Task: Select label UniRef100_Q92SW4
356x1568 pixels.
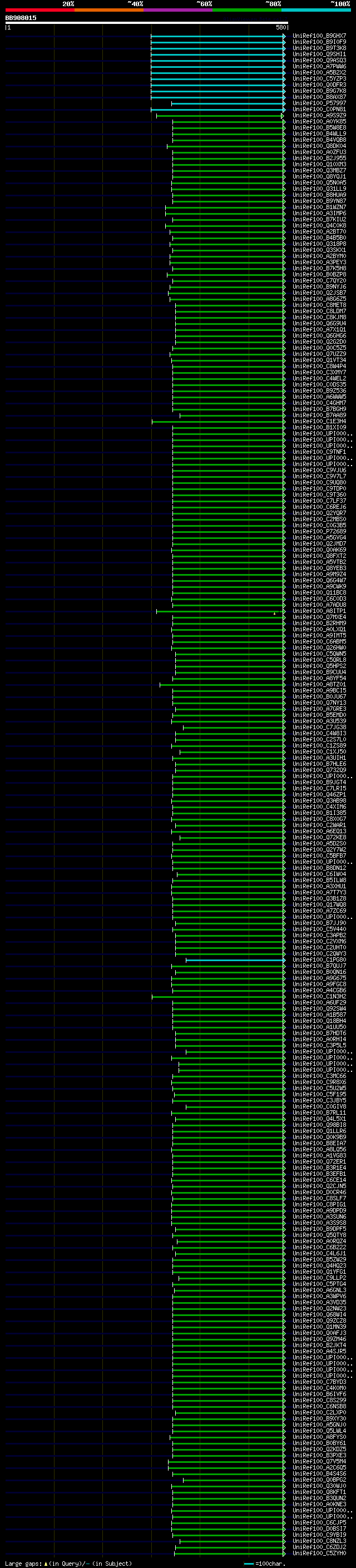Action: point(319,1009)
